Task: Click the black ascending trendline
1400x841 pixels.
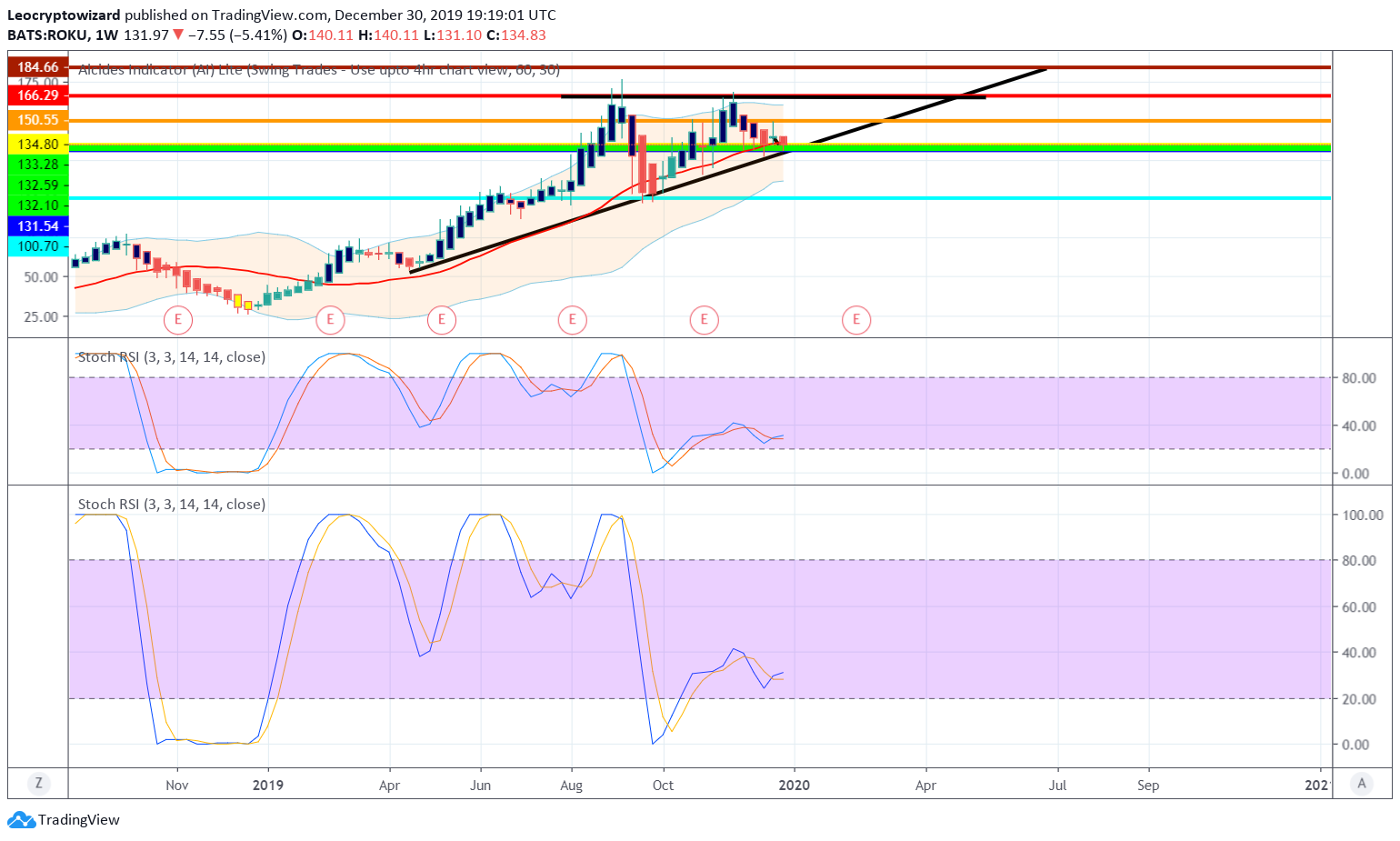Action: pos(727,171)
